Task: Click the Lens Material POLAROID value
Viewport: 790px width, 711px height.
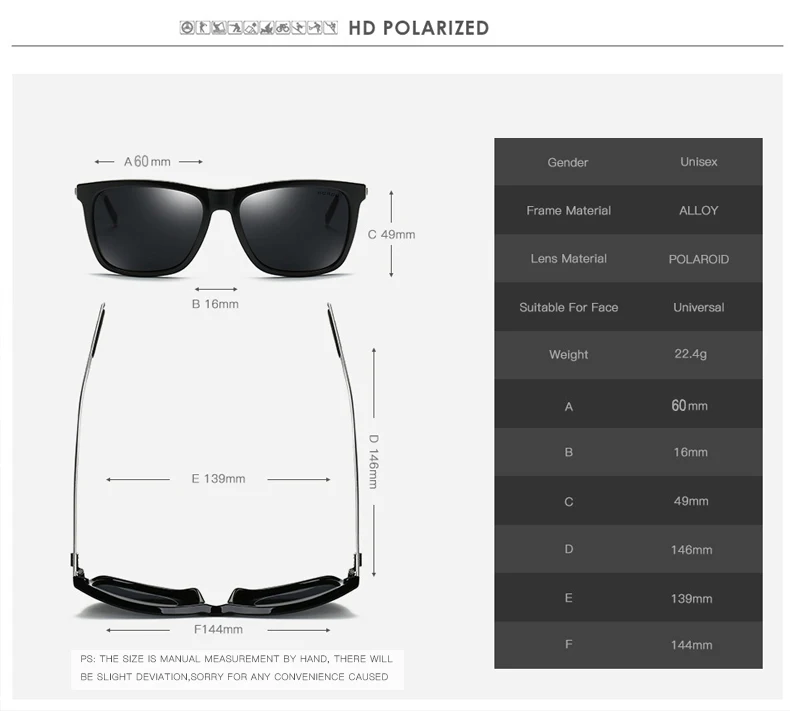Action: [698, 259]
